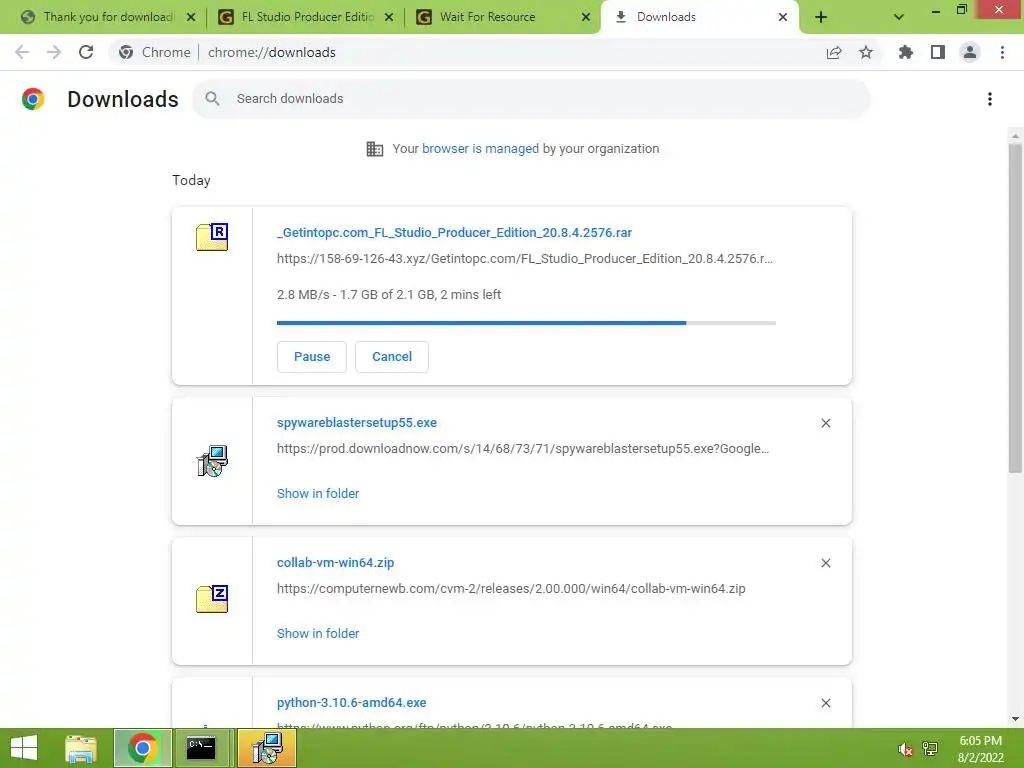Select the Downloads tab

tap(699, 17)
